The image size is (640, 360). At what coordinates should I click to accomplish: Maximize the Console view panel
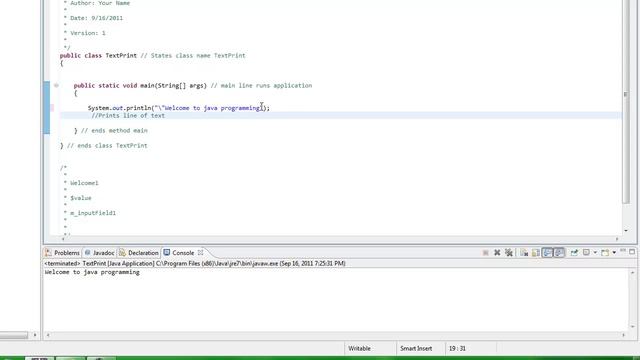click(632, 252)
